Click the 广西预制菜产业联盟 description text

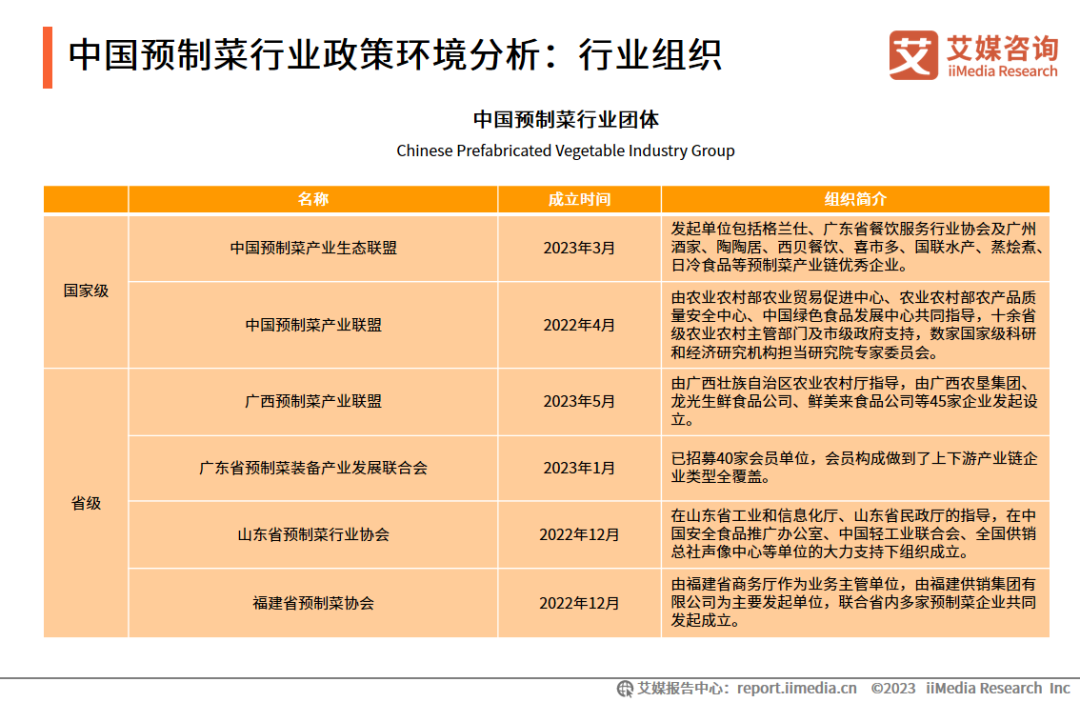(848, 402)
